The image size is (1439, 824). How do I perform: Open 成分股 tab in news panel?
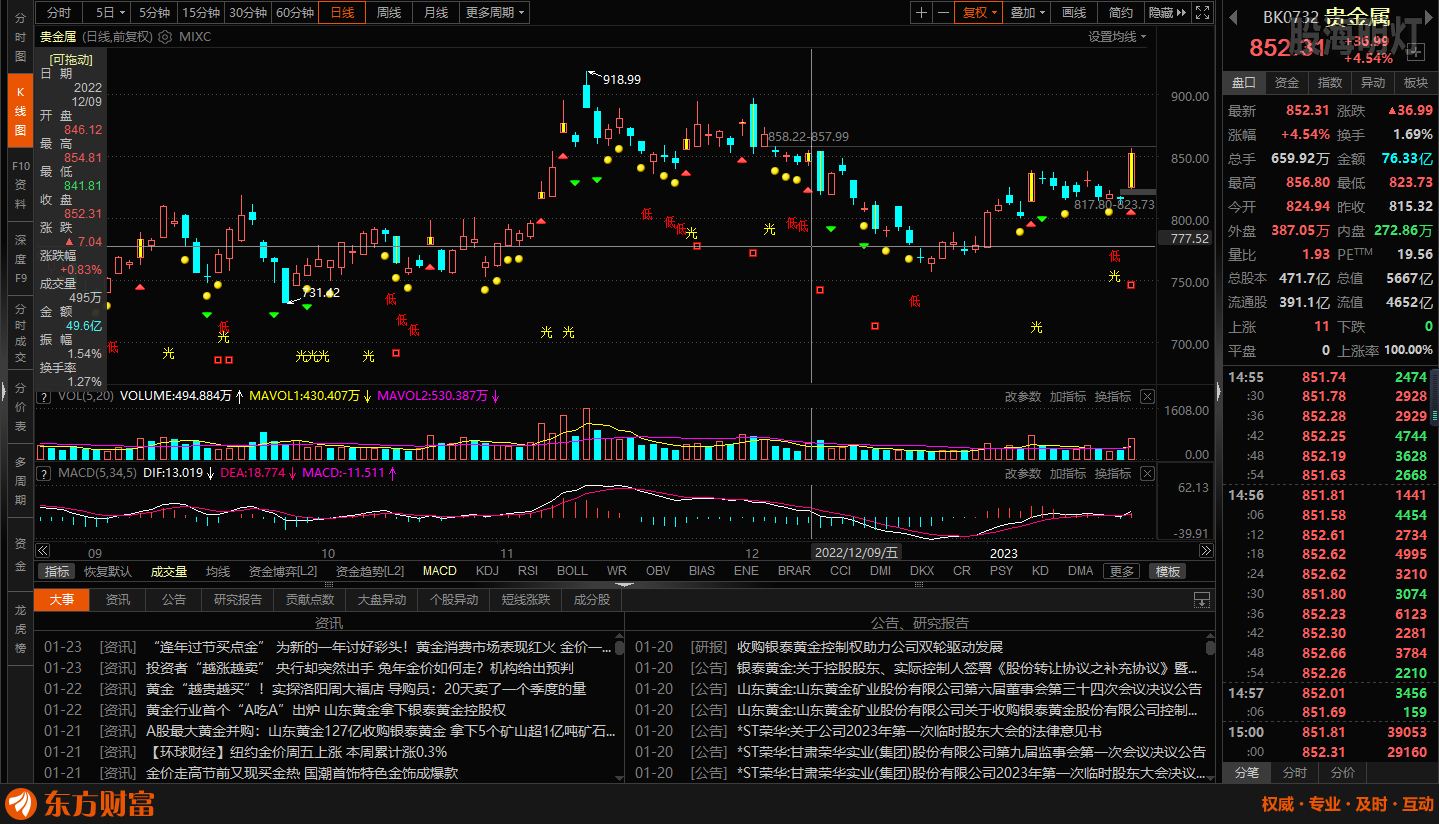pos(592,599)
